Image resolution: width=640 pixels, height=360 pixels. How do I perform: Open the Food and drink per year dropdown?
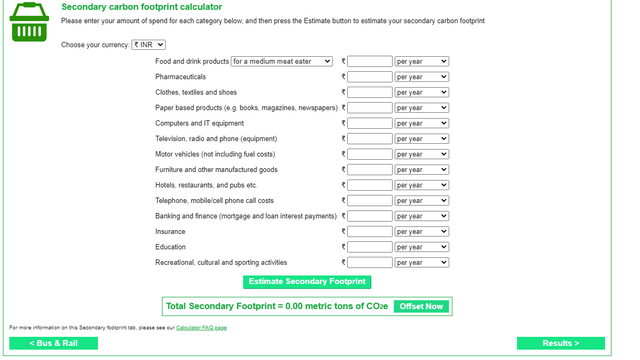coord(422,61)
